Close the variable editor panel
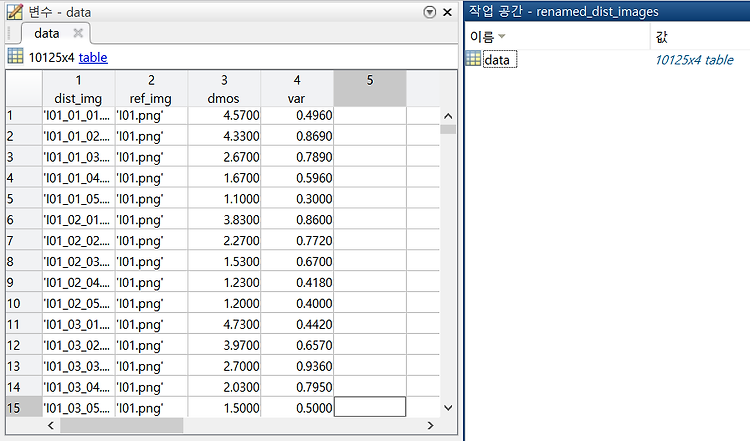This screenshot has width=750, height=441. pyautogui.click(x=448, y=12)
